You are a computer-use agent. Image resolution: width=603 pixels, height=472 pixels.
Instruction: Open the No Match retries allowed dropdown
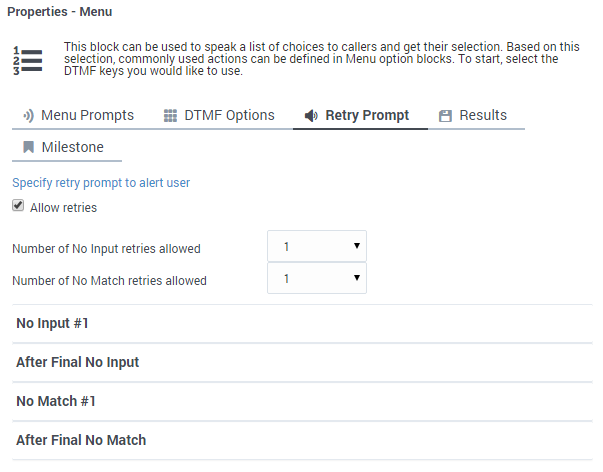point(316,278)
